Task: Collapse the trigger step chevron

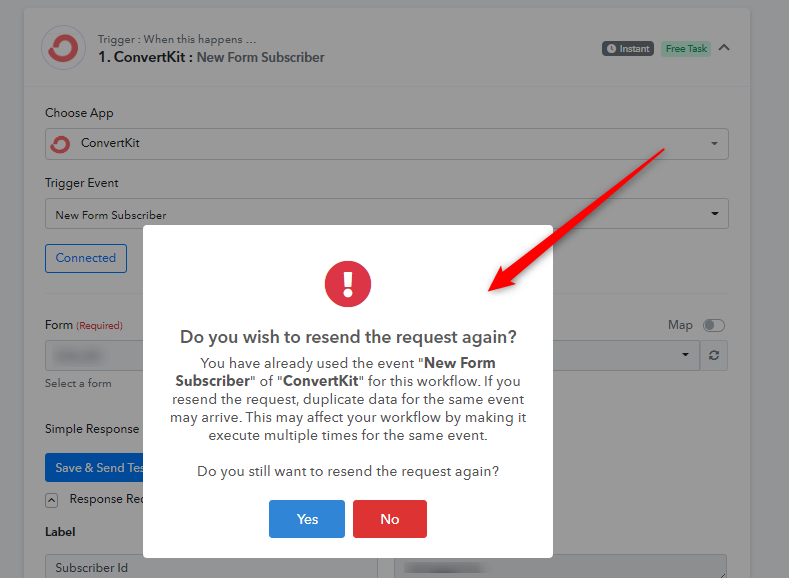Action: (x=724, y=48)
